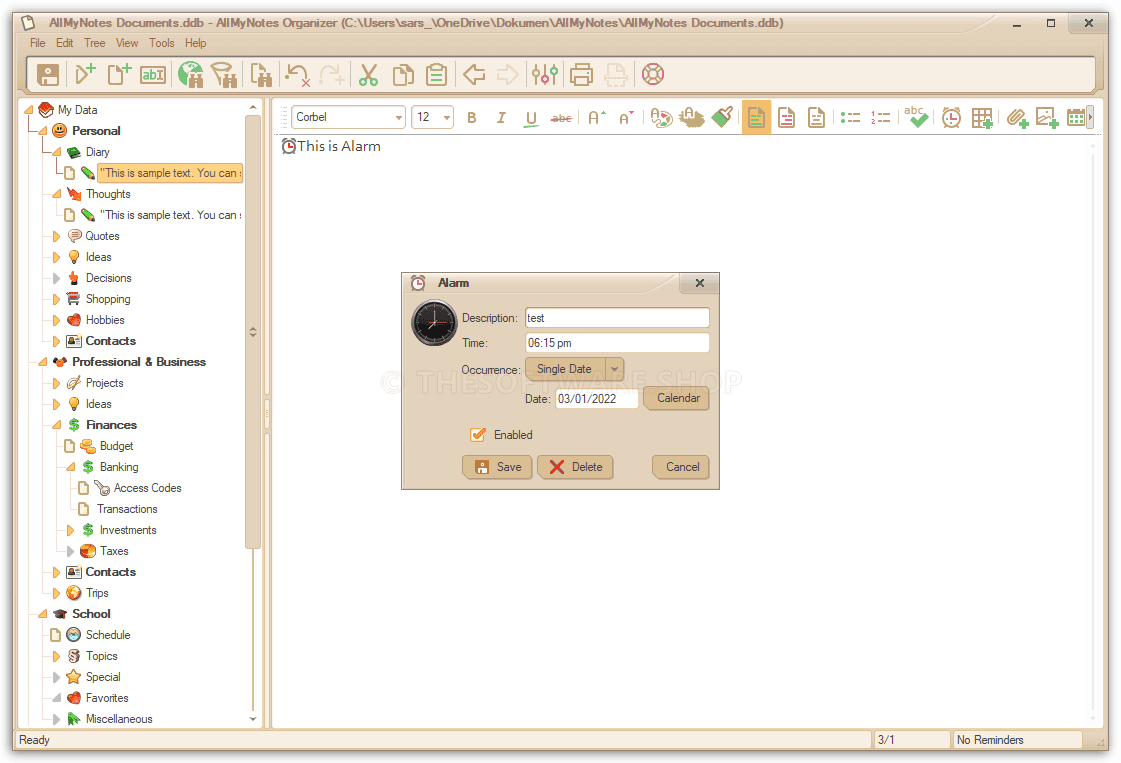Open the File menu
Viewport: 1121px width, 763px height.
pyautogui.click(x=38, y=43)
